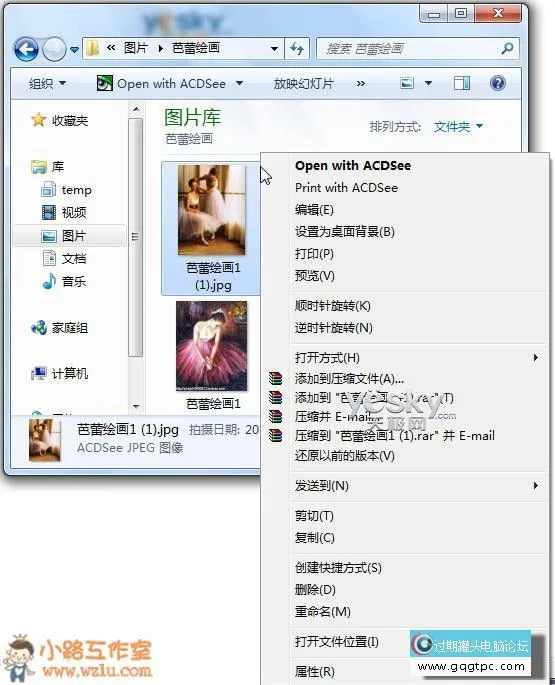Expand Open with ACDSee dropdown arrow
Image resolution: width=555 pixels, height=685 pixels.
click(x=239, y=83)
